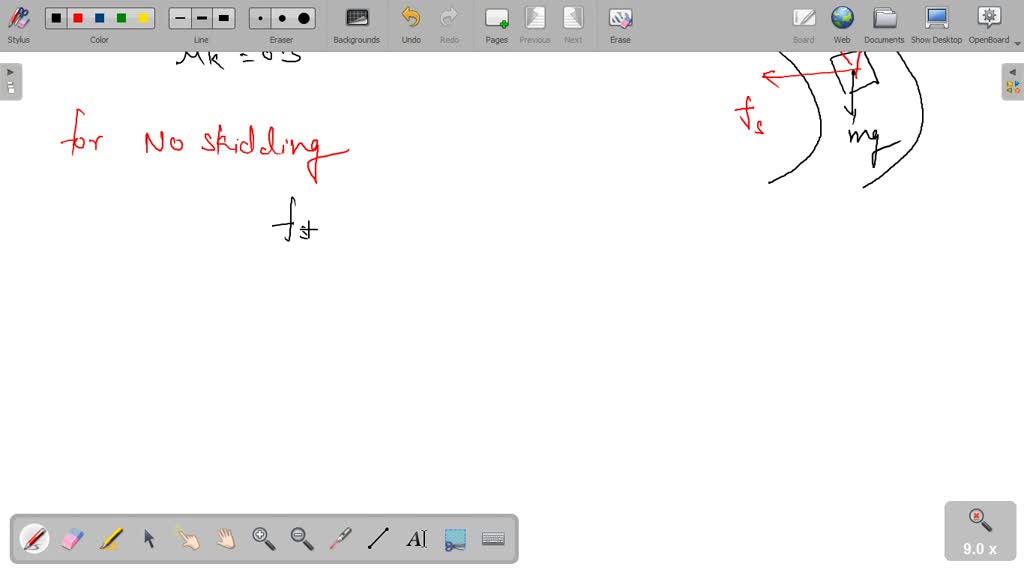Open the virtual keyboard

tap(493, 539)
